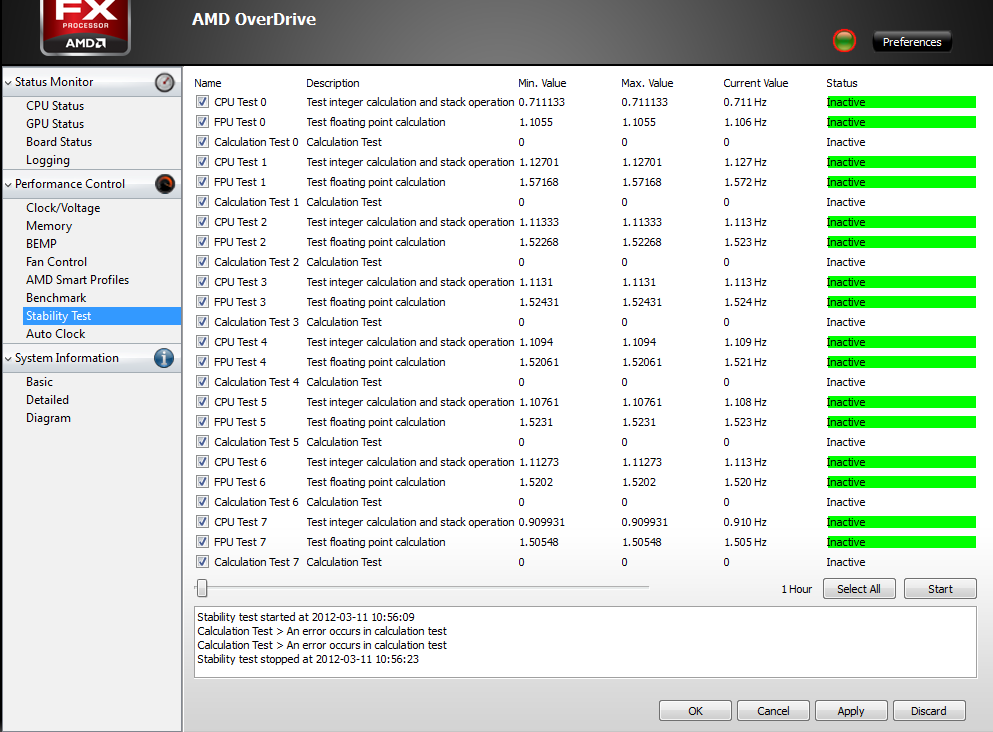Collapse the System Information section

[8, 358]
